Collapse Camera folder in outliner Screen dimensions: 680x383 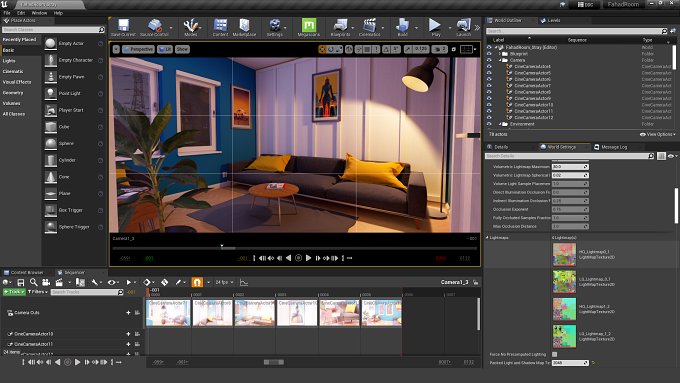click(x=500, y=60)
